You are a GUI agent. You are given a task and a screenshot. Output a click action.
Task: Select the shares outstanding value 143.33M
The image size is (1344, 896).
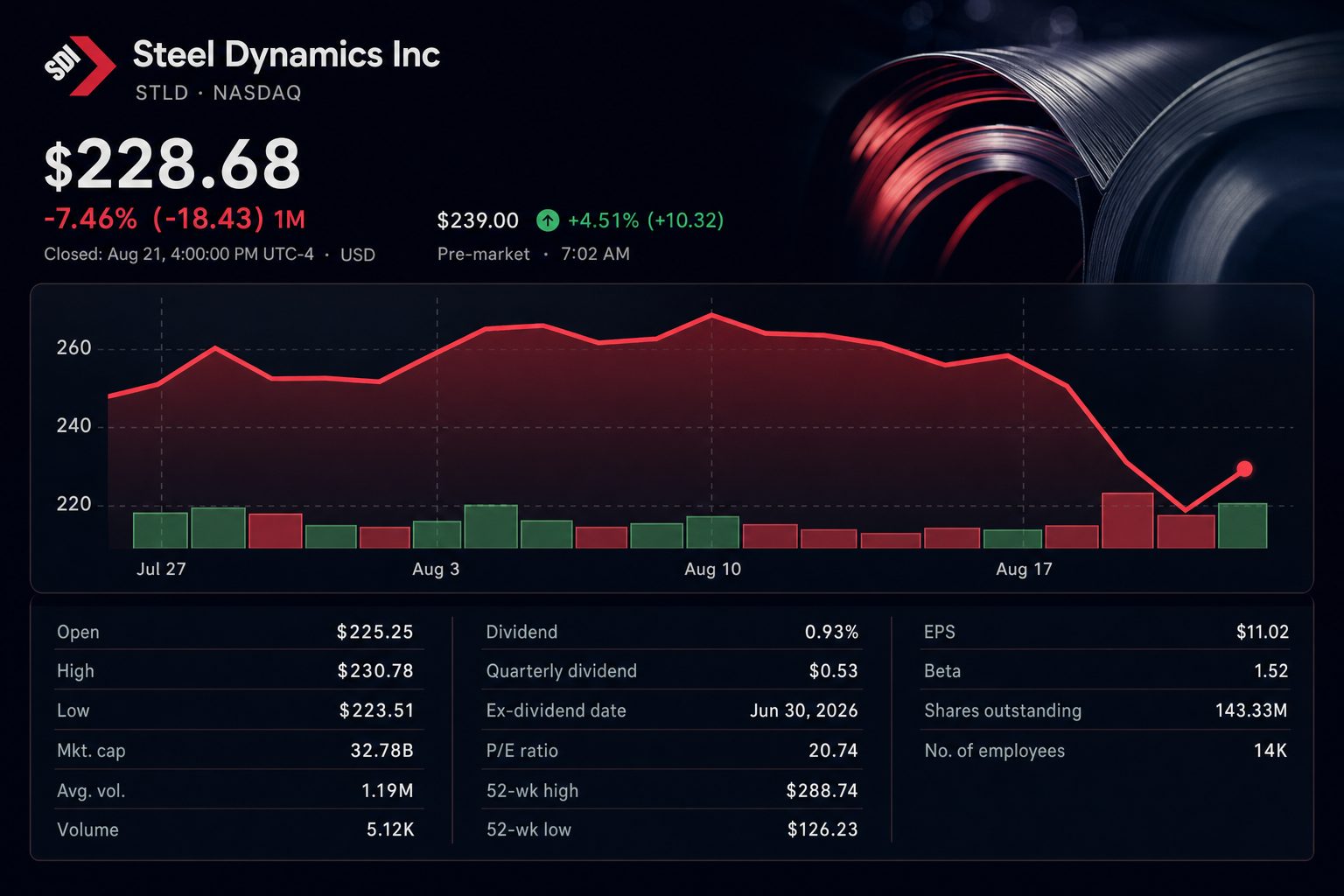pos(1251,710)
